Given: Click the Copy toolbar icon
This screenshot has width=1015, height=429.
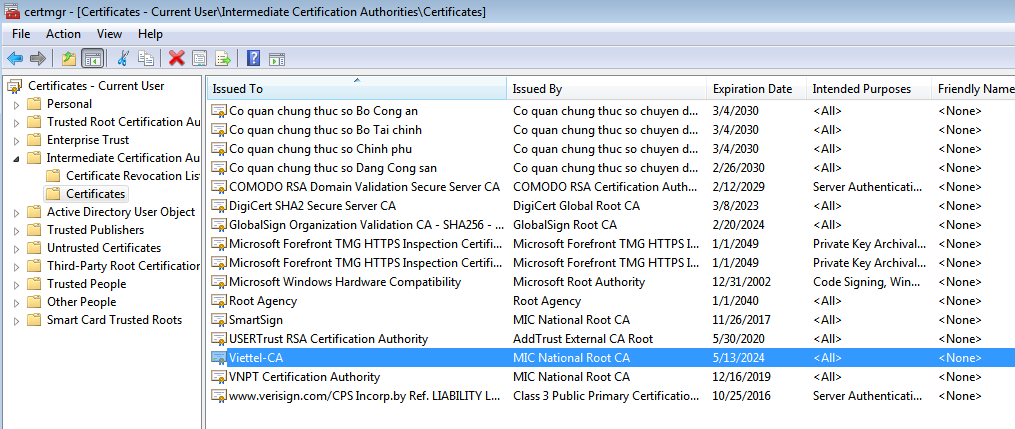Looking at the screenshot, I should [146, 59].
